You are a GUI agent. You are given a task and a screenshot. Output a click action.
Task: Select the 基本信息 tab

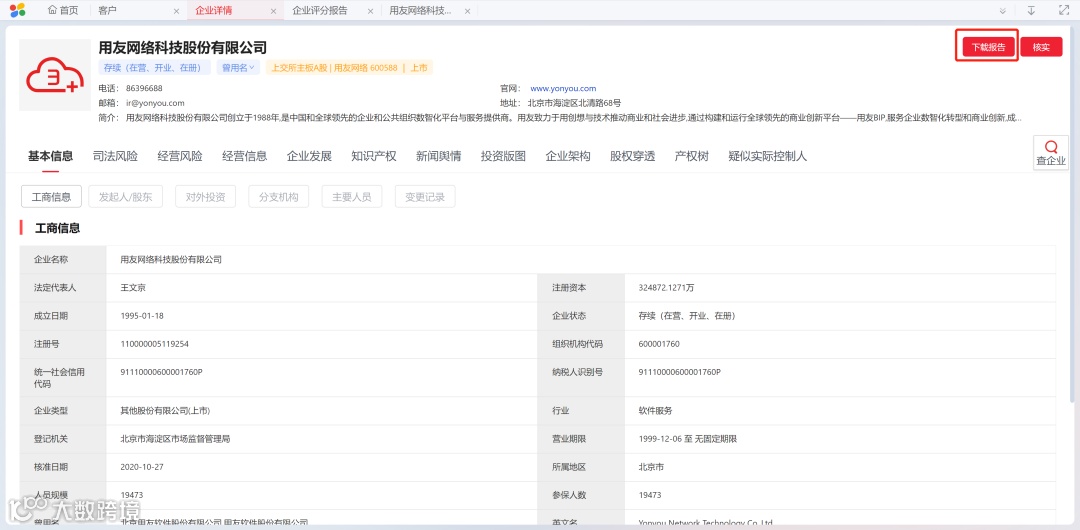(x=50, y=156)
